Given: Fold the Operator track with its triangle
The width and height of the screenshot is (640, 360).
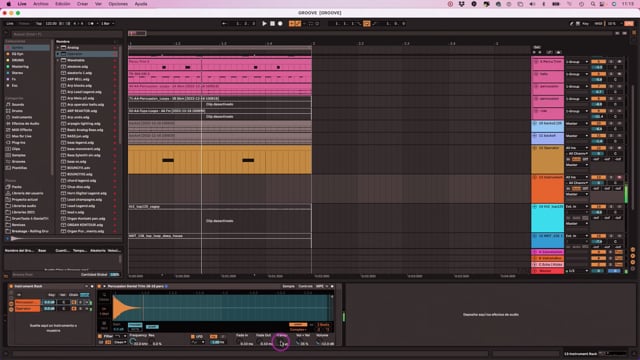Looking at the screenshot, I should click(535, 148).
